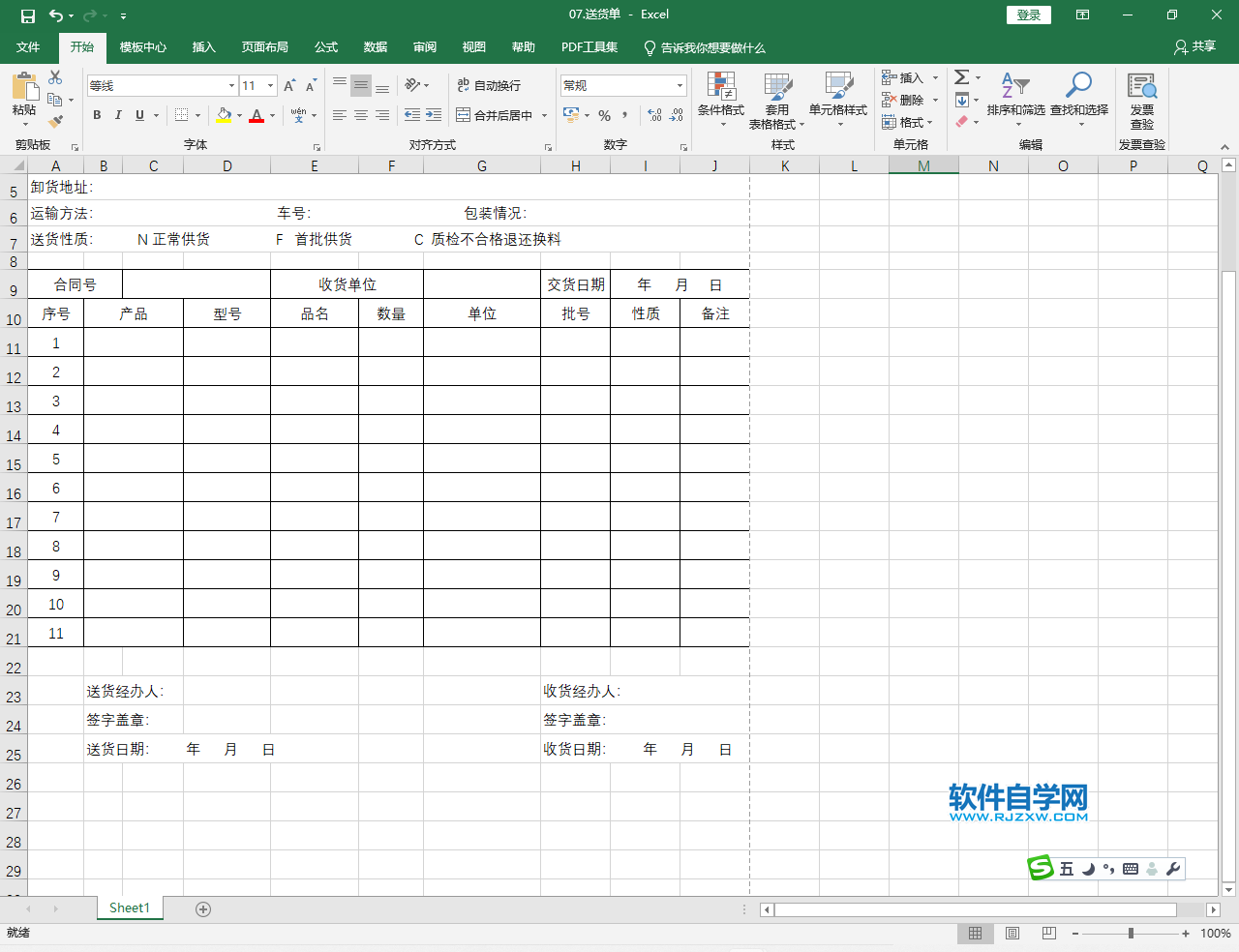Switch to the 数据 Data tab
Screen dimensions: 1239x952
[376, 46]
